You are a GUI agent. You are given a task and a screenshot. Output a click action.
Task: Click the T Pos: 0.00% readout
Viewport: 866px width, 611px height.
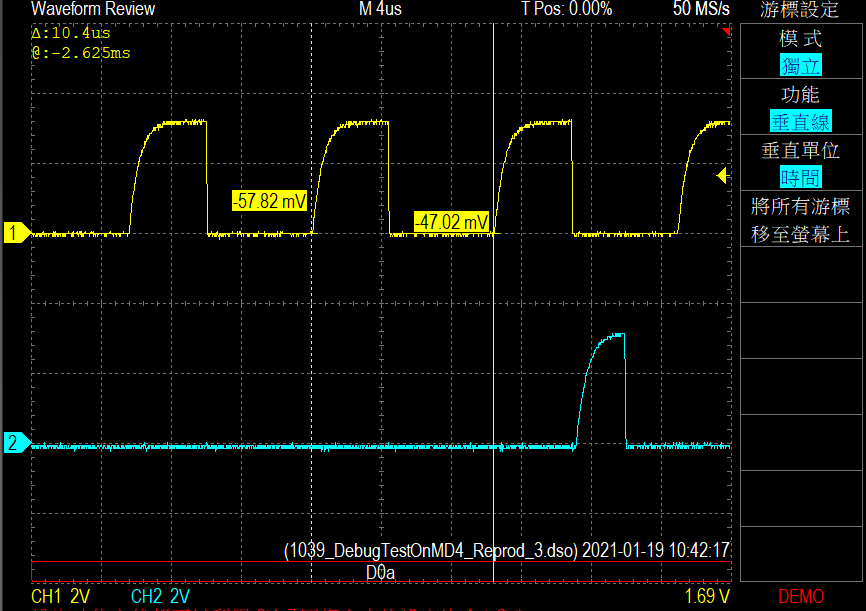point(567,9)
